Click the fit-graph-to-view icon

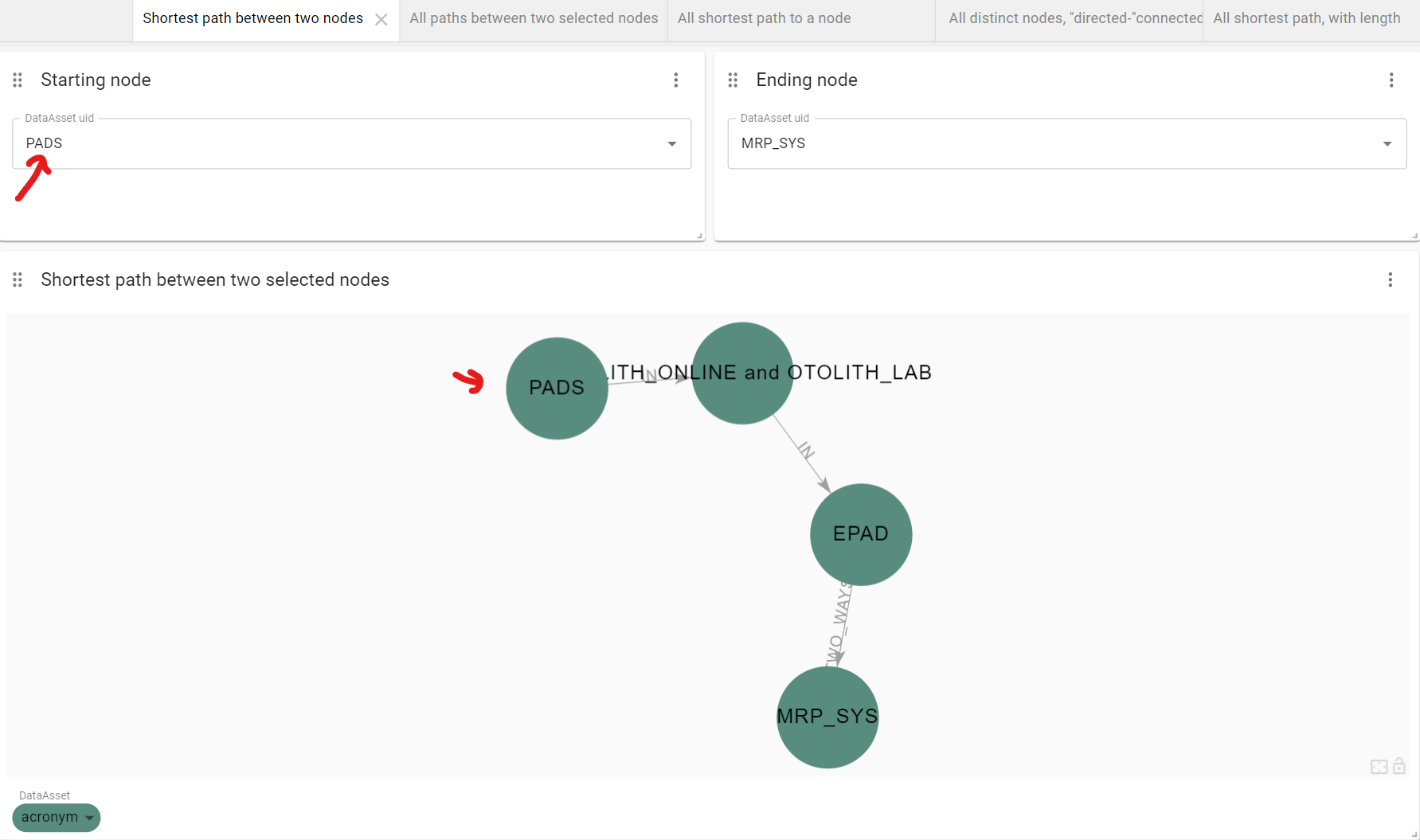pos(1379,767)
